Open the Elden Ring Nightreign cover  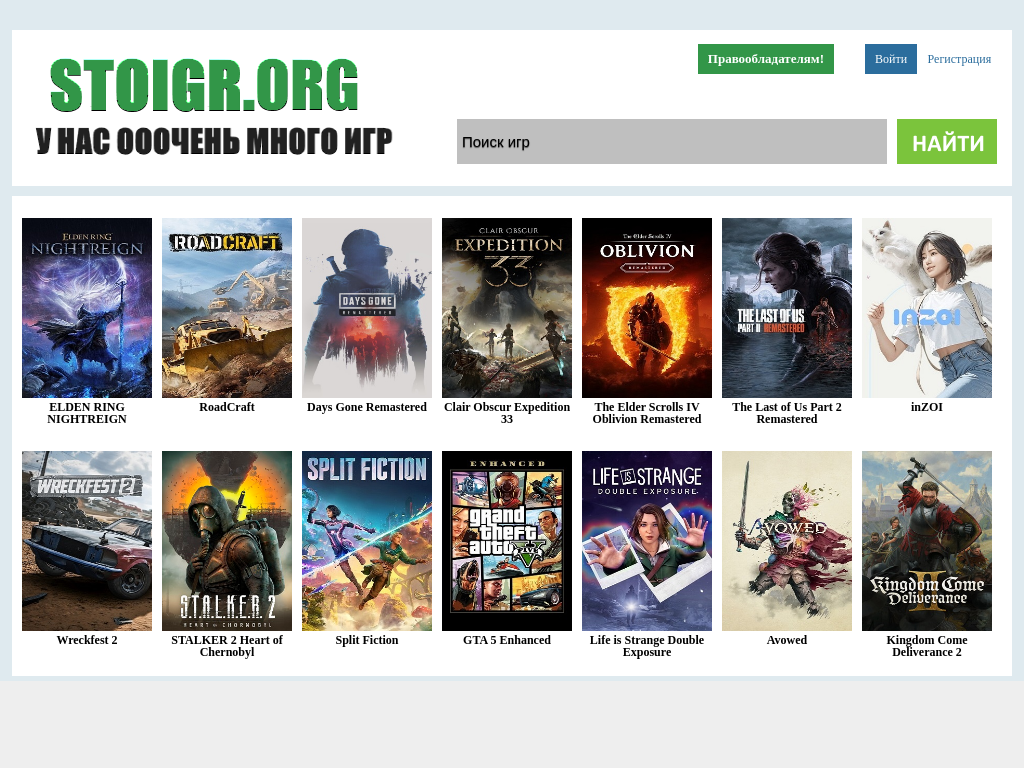coord(87,308)
